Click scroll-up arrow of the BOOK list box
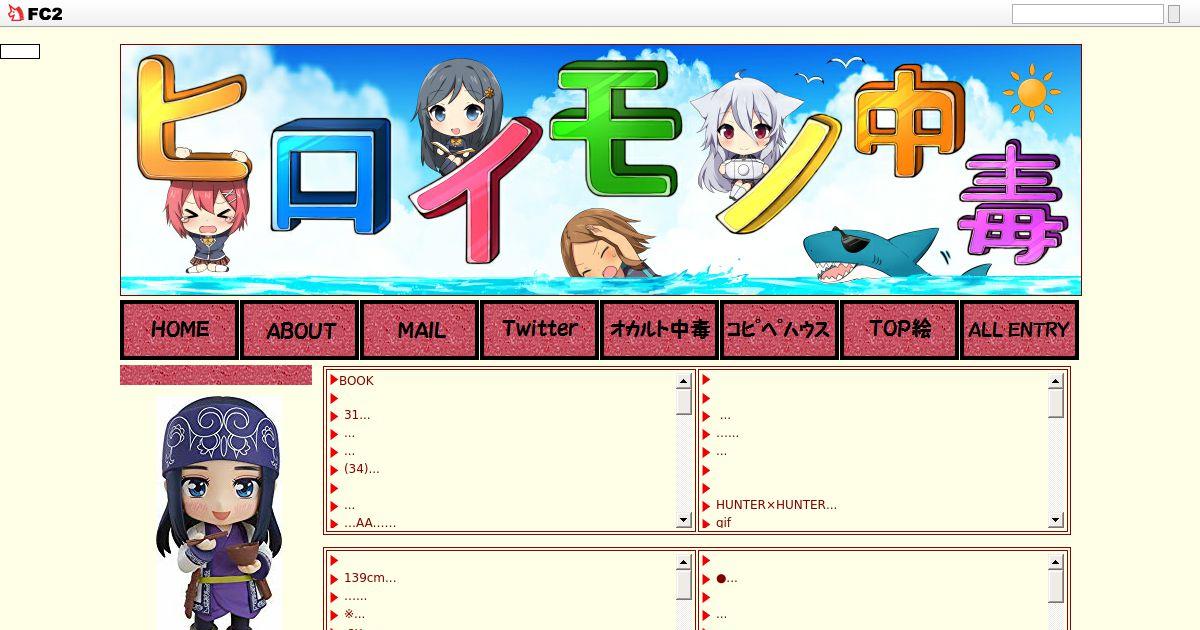The height and width of the screenshot is (630, 1200). coord(684,381)
